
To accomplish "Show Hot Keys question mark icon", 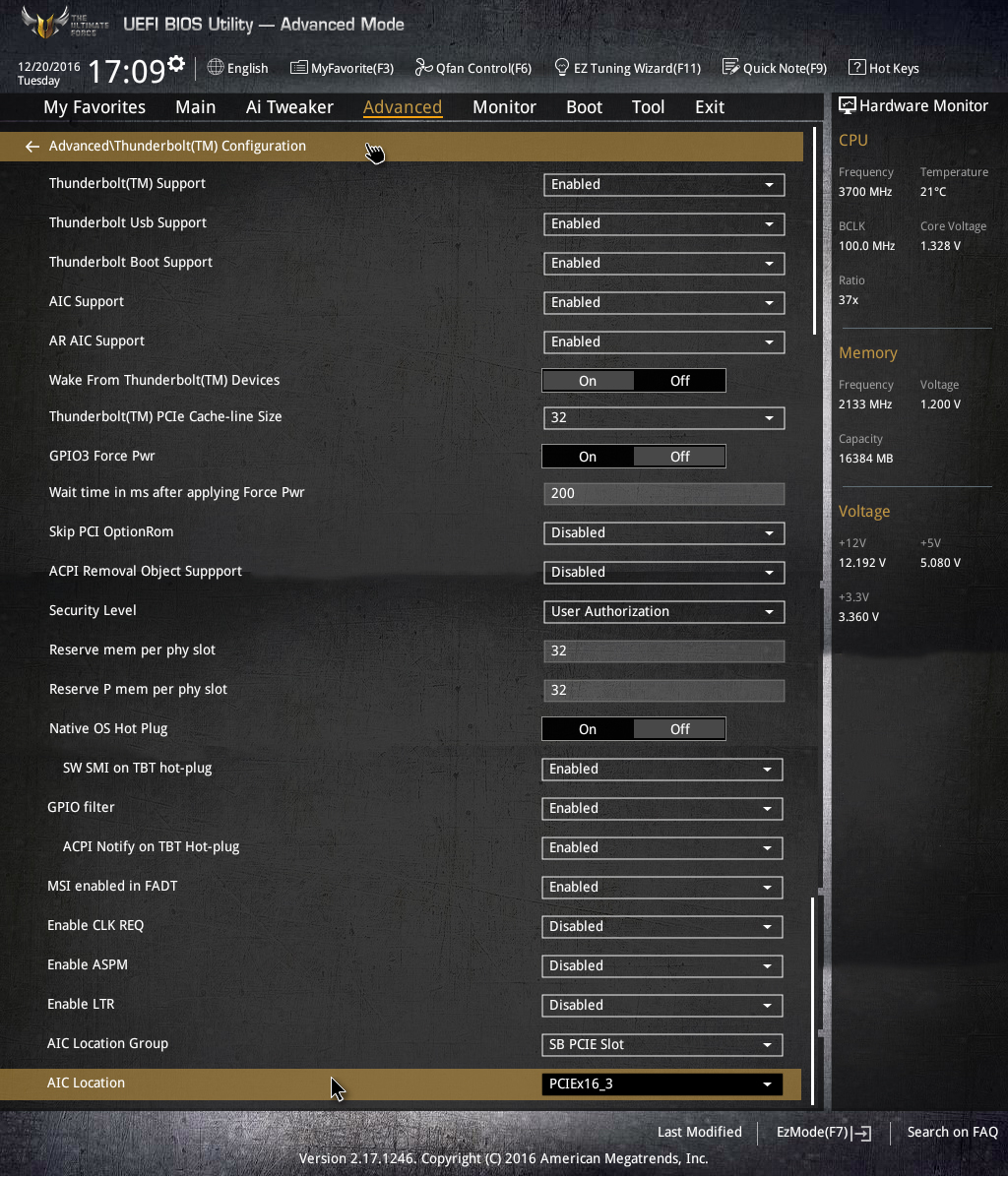I will pyautogui.click(x=856, y=67).
